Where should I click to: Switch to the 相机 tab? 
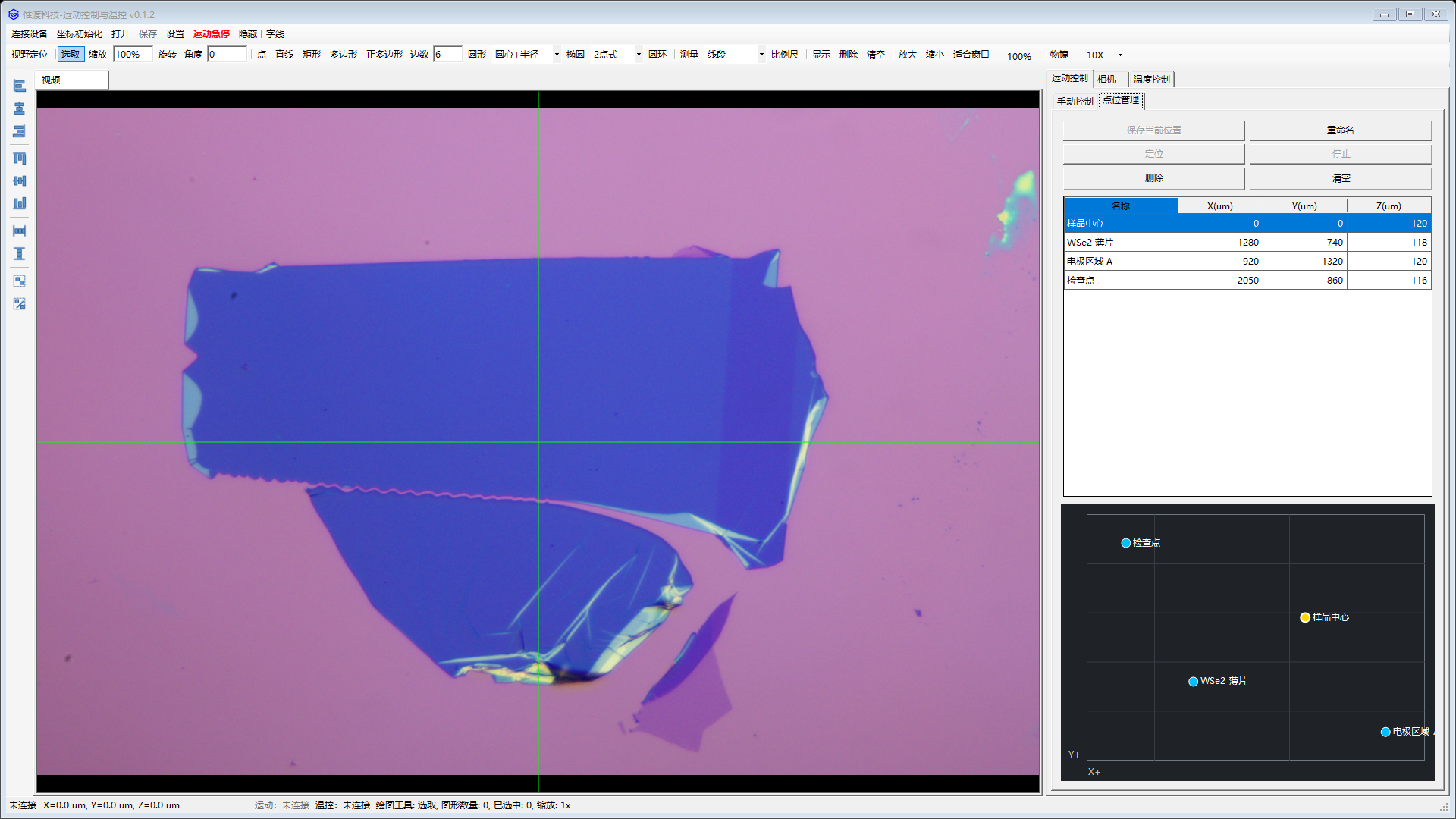tap(1106, 79)
